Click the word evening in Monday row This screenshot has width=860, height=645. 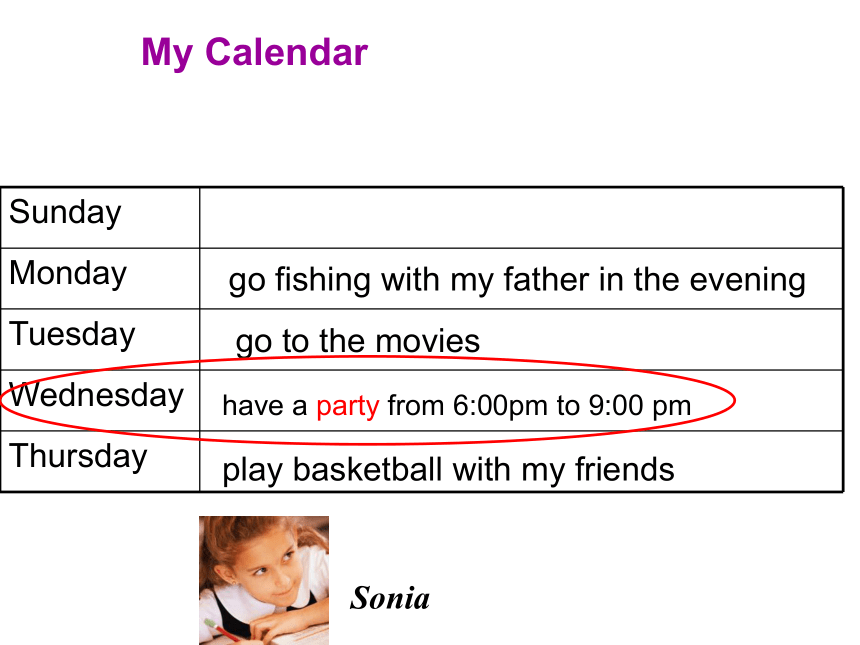[747, 280]
